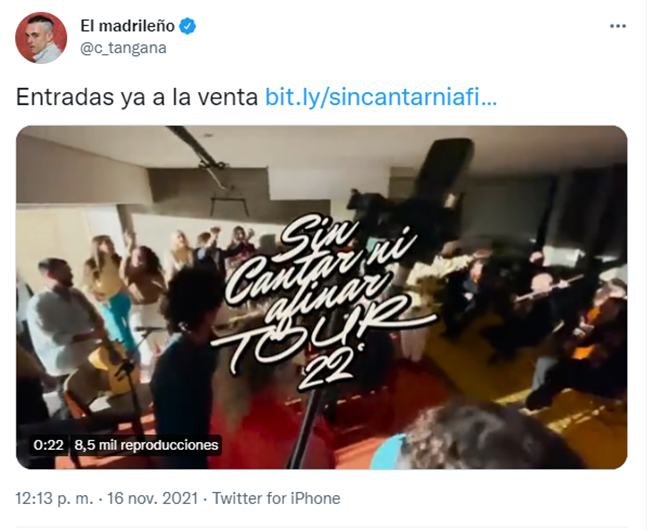Image resolution: width=650 pixels, height=531 pixels.
Task: Click the 0:22 video duration badge
Action: pos(49,445)
